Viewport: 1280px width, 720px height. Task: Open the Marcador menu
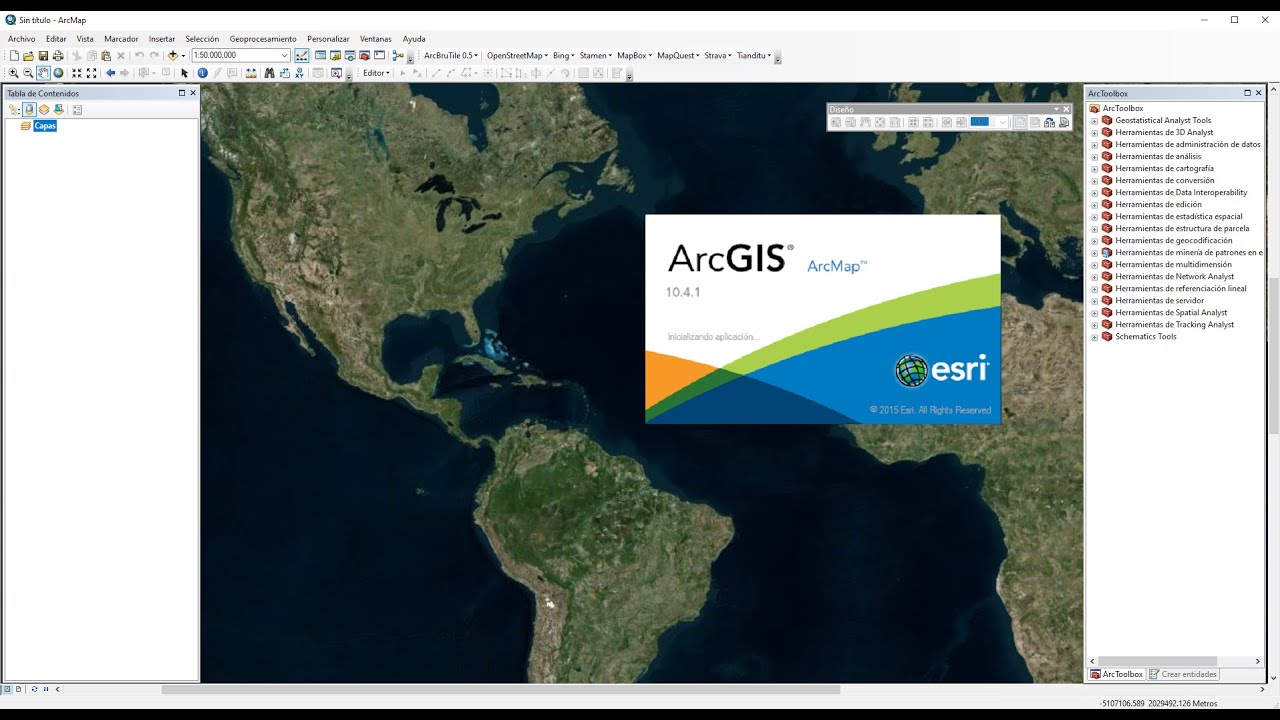tap(121, 39)
